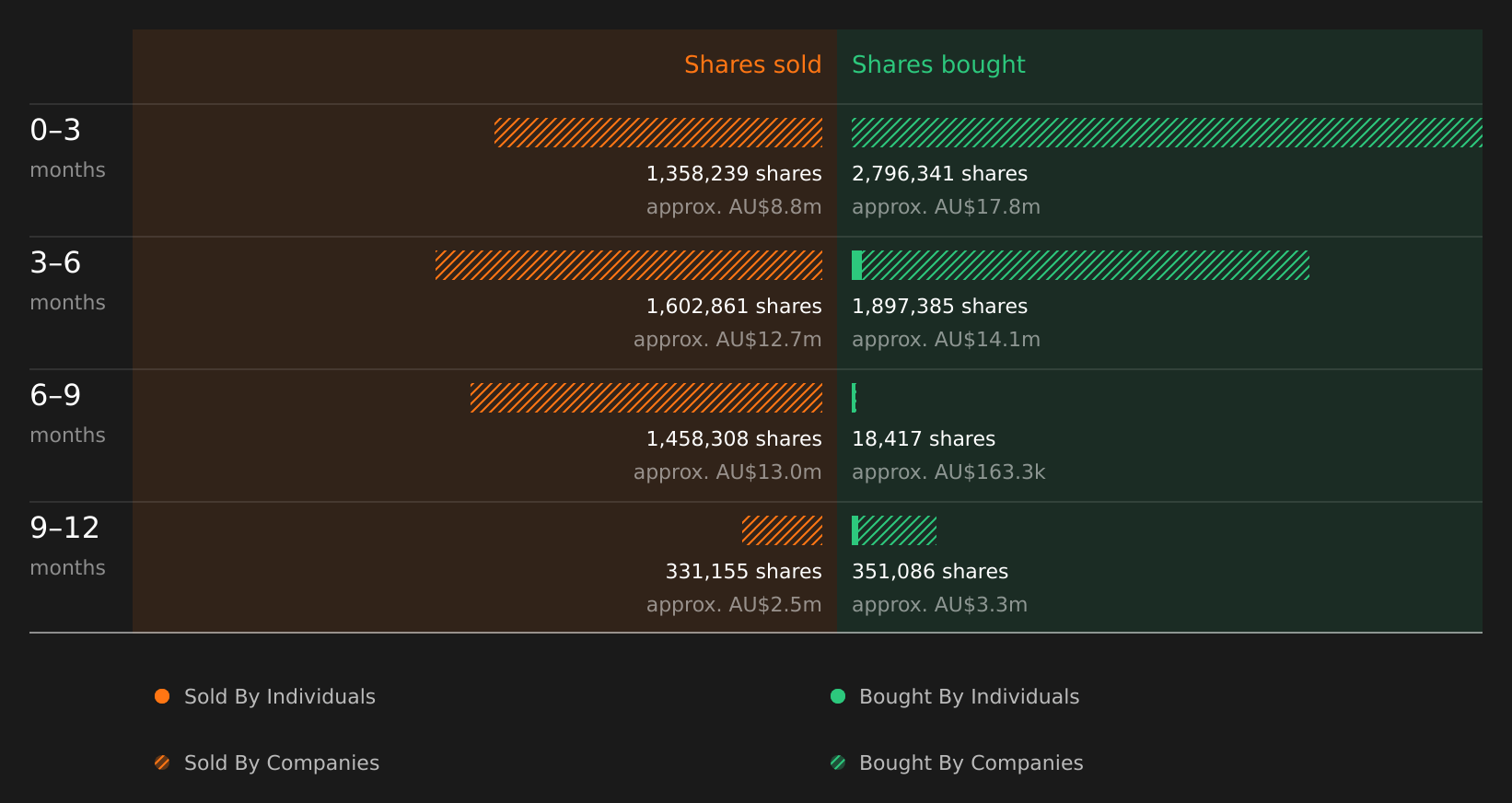Click the 331,155 shares value

click(x=743, y=572)
